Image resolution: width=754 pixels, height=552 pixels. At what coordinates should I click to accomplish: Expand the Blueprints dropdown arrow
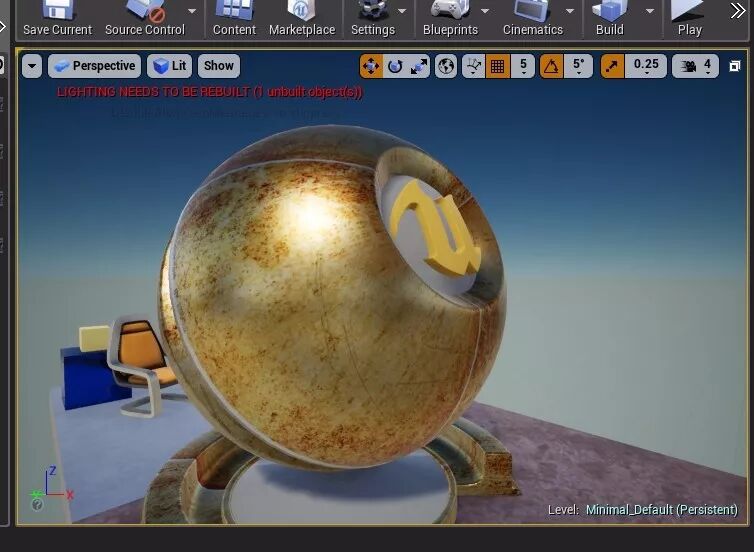(x=485, y=11)
